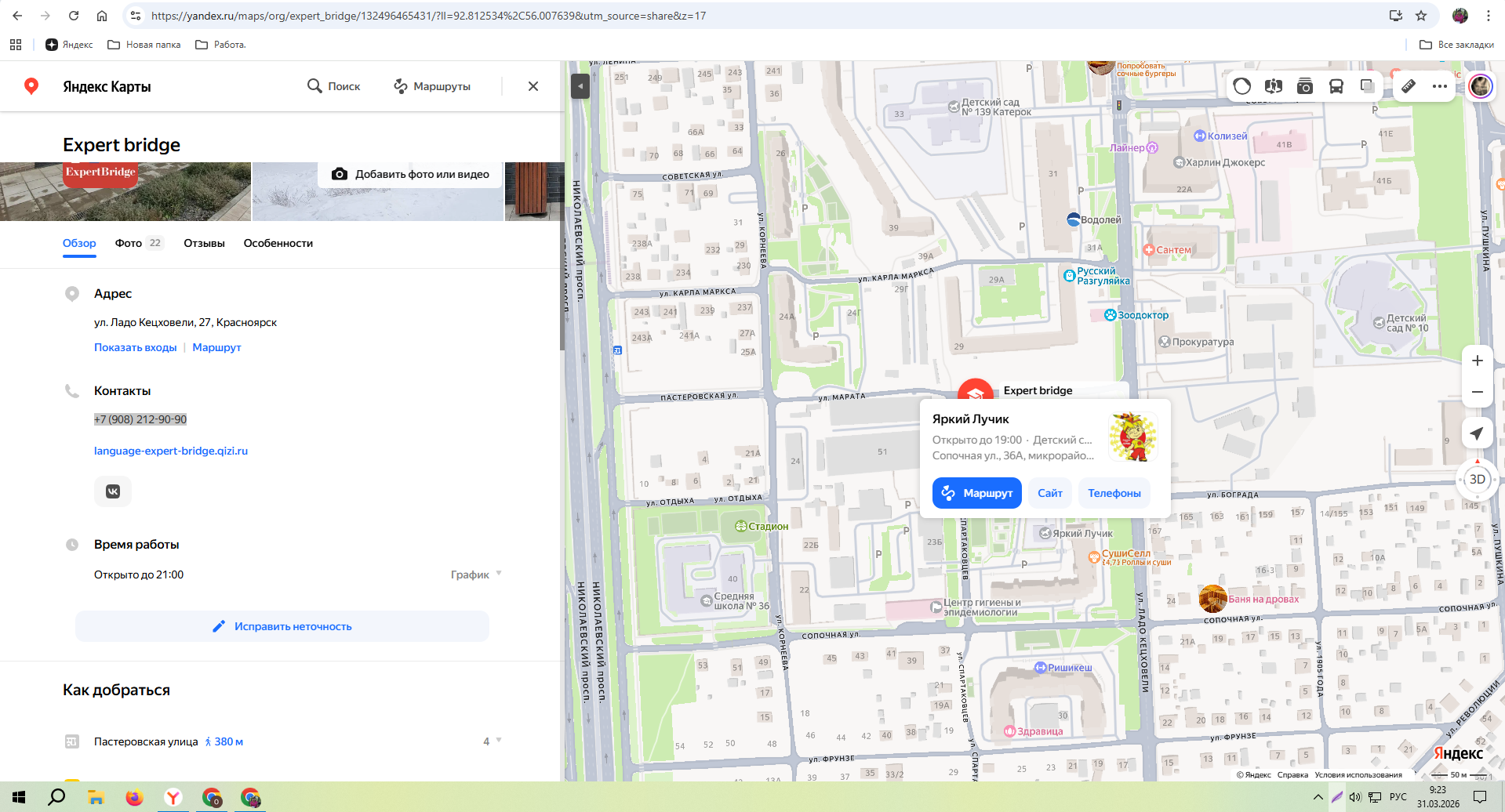Open the three-dots more map tools menu
The width and height of the screenshot is (1505, 812).
pos(1440,86)
